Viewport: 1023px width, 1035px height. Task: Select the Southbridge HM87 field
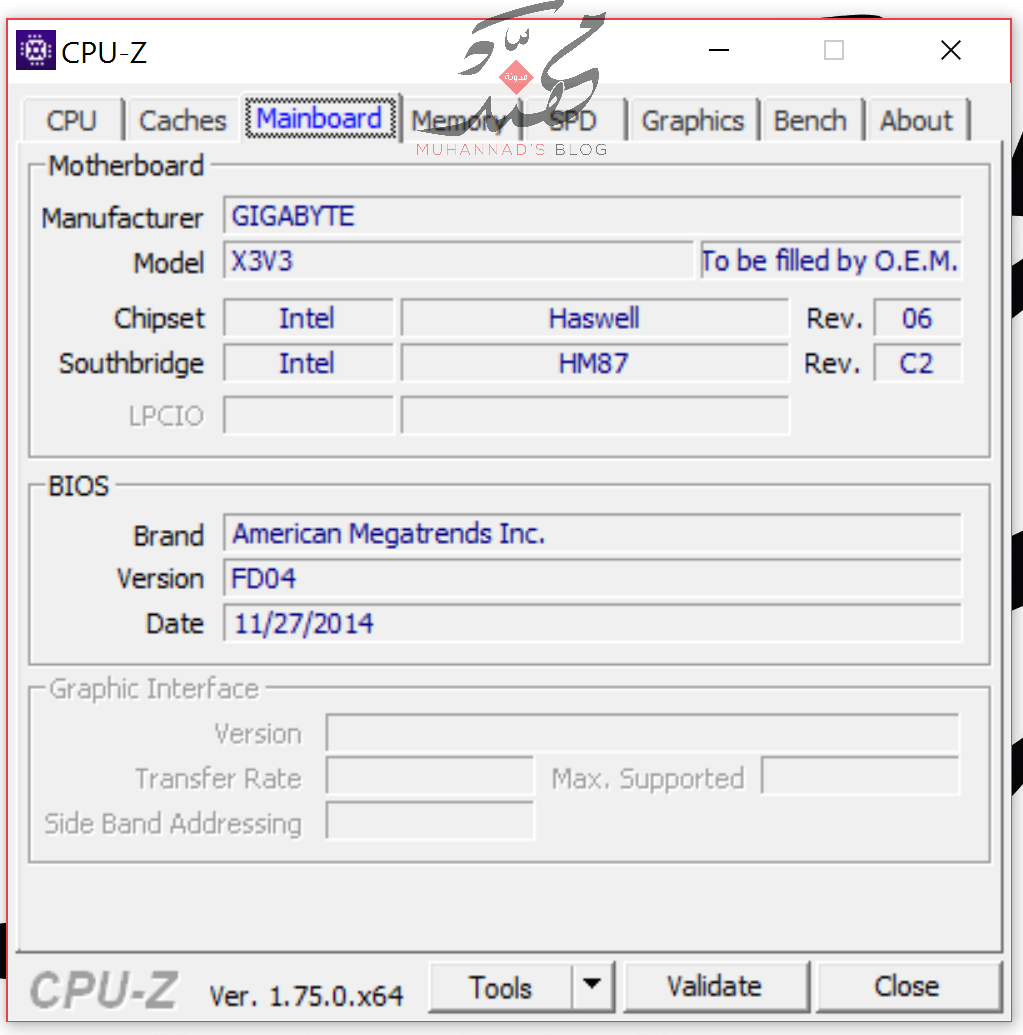pos(594,363)
